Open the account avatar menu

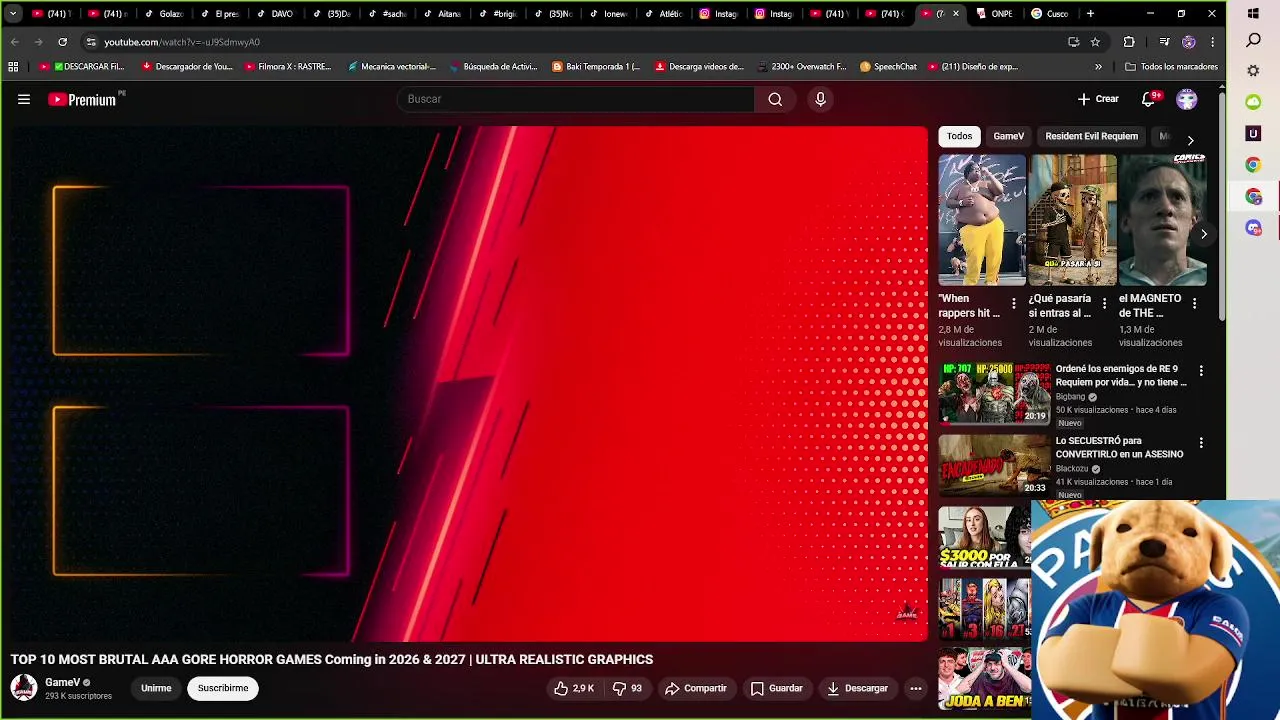tap(1187, 99)
